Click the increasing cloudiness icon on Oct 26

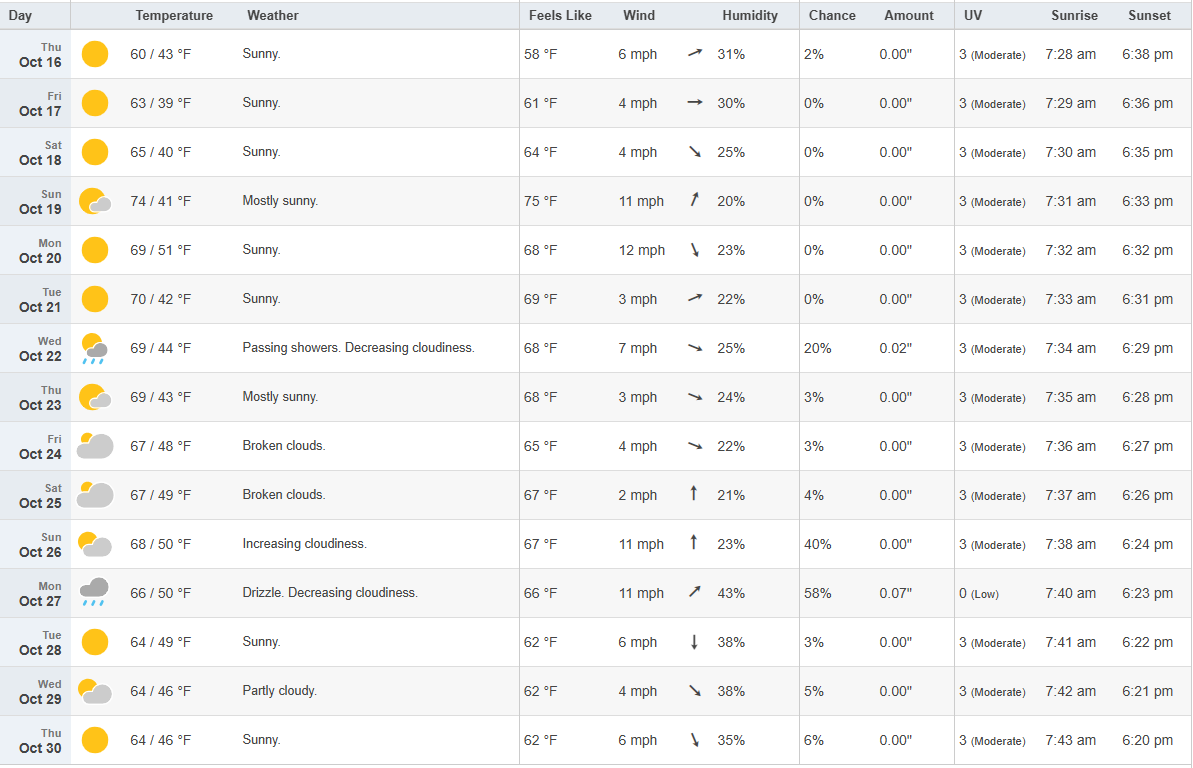click(x=95, y=544)
